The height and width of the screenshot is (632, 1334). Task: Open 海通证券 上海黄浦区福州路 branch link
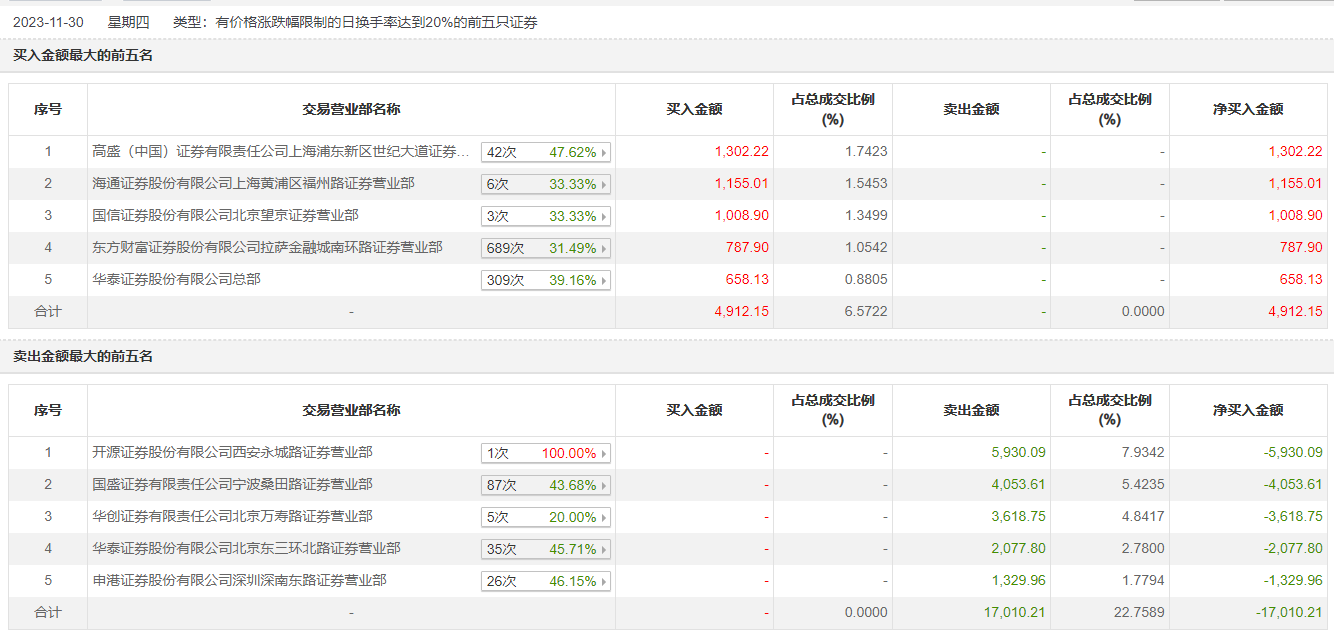coord(253,183)
